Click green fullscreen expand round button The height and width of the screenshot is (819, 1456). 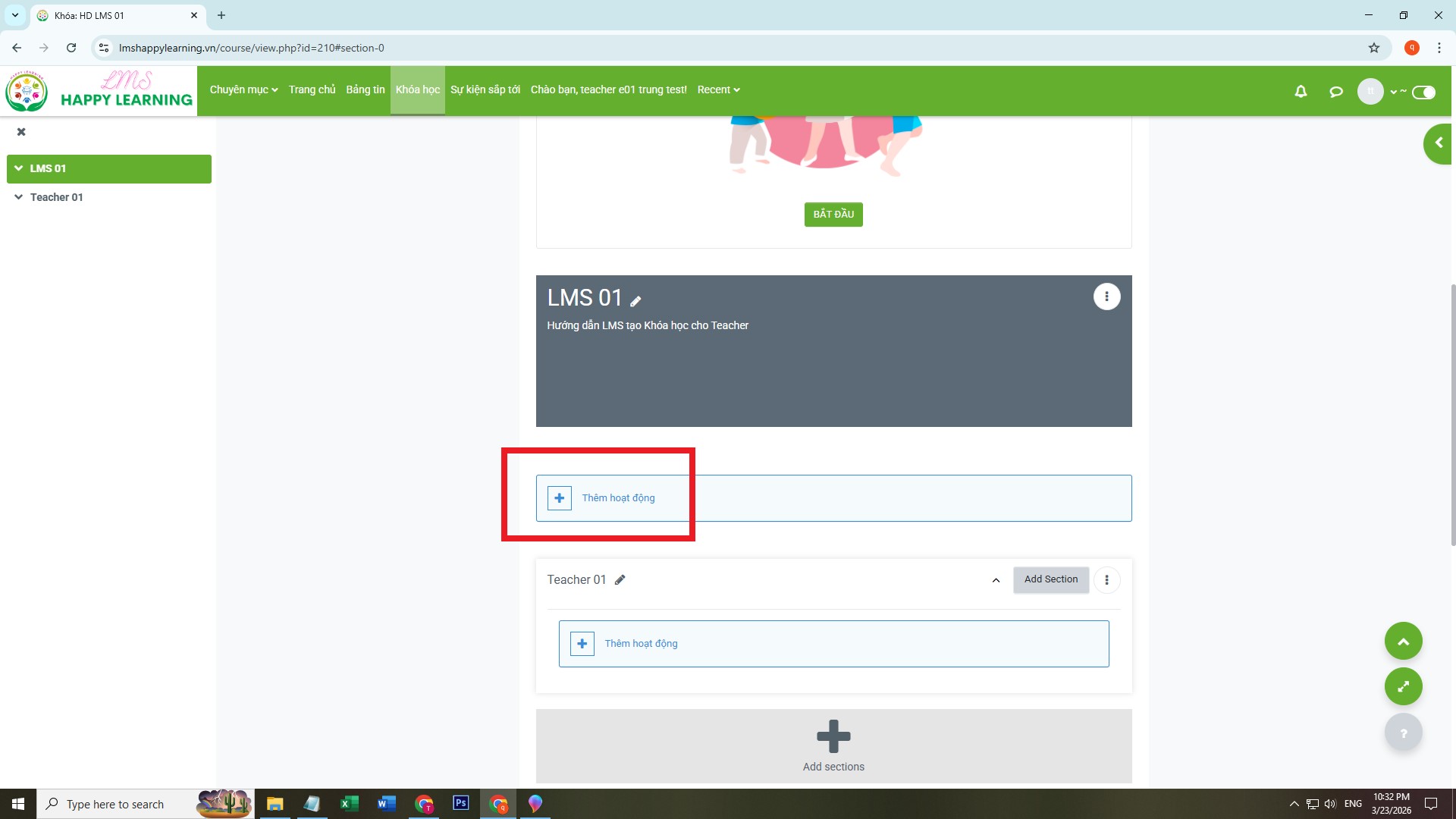1403,686
